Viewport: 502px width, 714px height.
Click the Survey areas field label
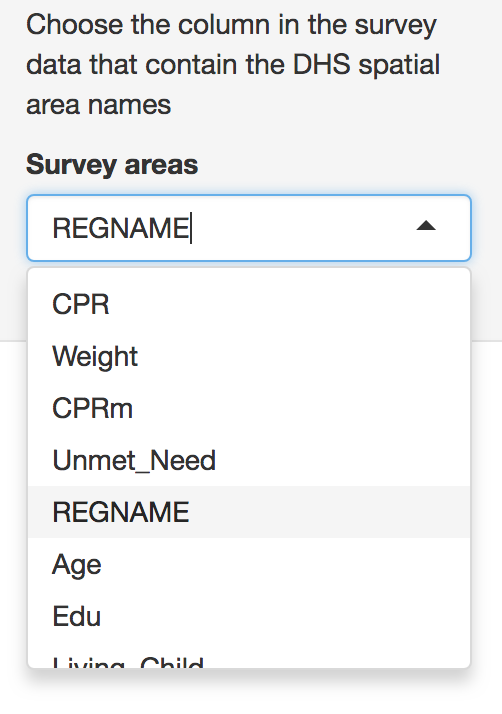pyautogui.click(x=112, y=164)
